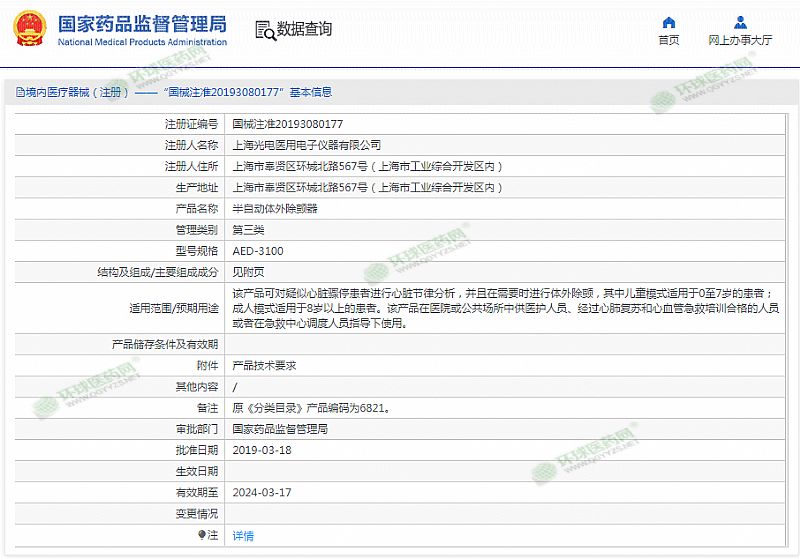The width and height of the screenshot is (800, 558).
Task: Click the 网上办事大厅 person icon
Action: click(740, 22)
